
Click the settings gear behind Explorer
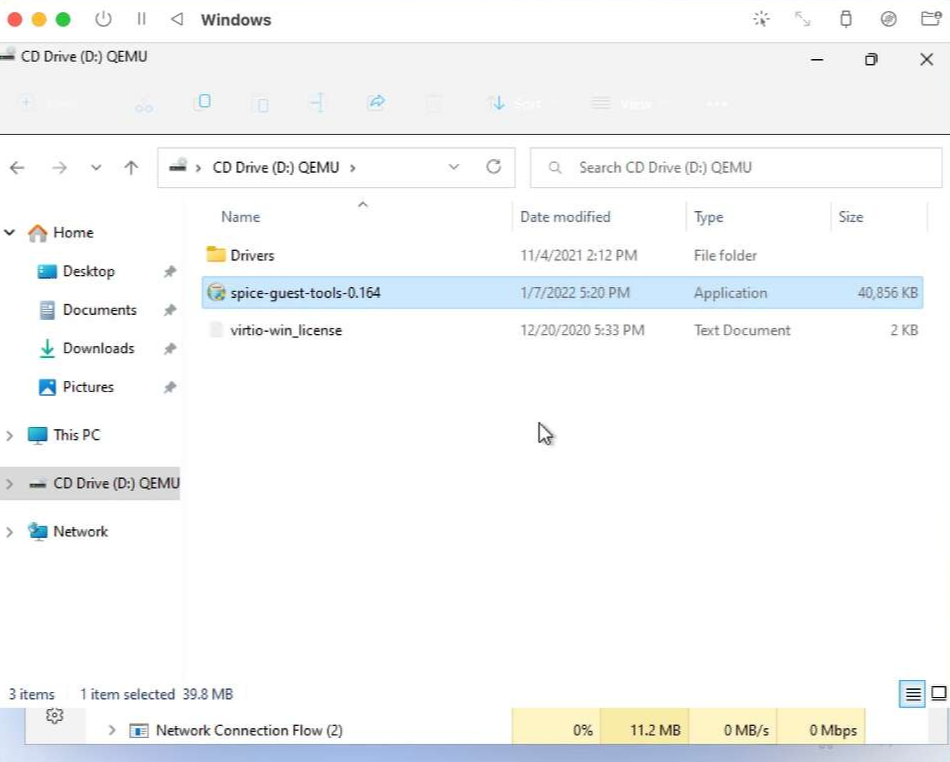pos(55,715)
